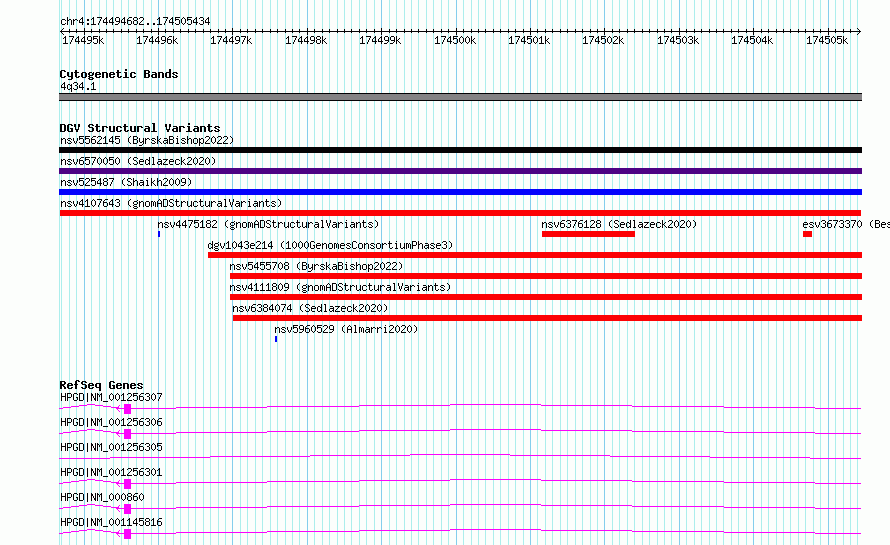The width and height of the screenshot is (890, 545).
Task: Click the nsv5455708 ByrskaBishop2022 red bar
Action: (x=546, y=276)
